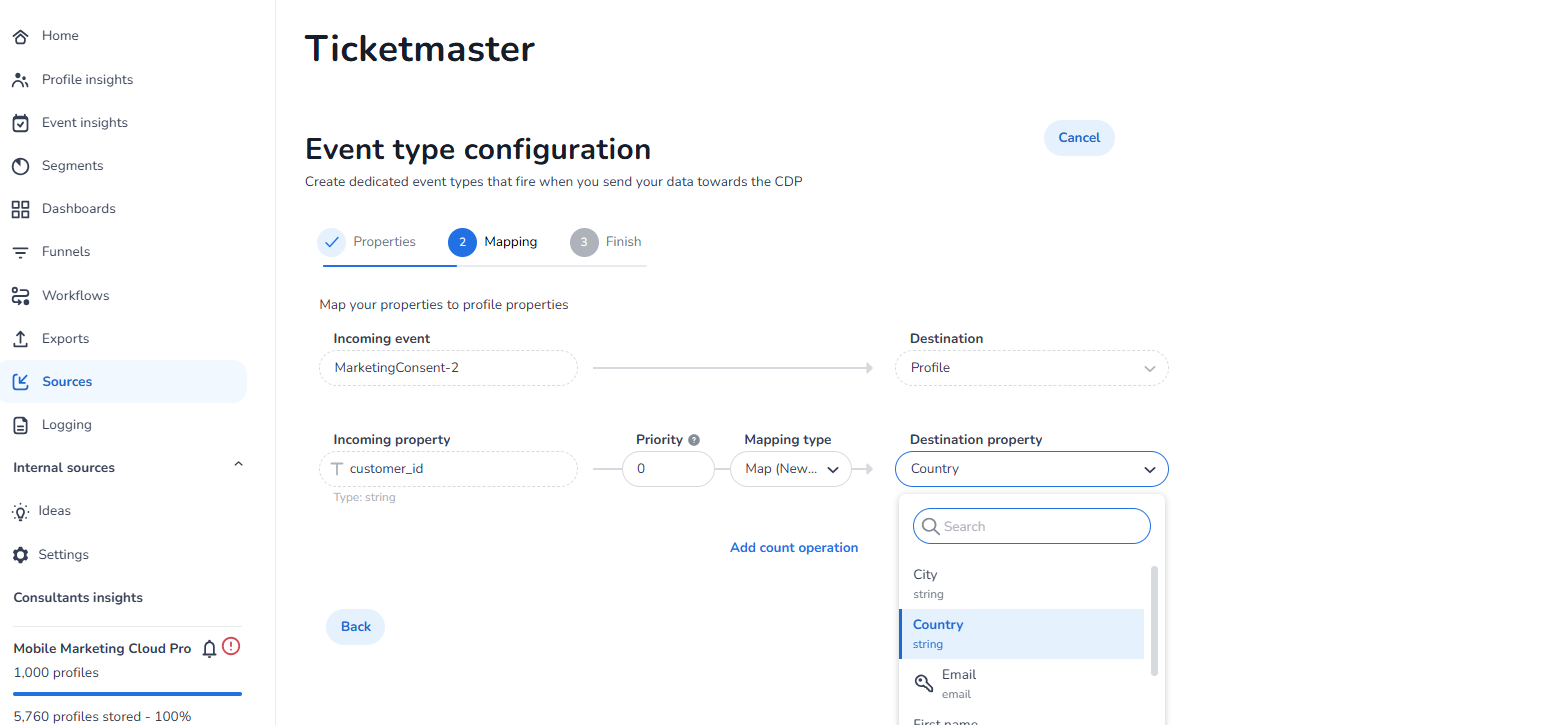Toggle the Destination property Country dropdown
Viewport: 1552px width, 725px height.
click(1031, 469)
